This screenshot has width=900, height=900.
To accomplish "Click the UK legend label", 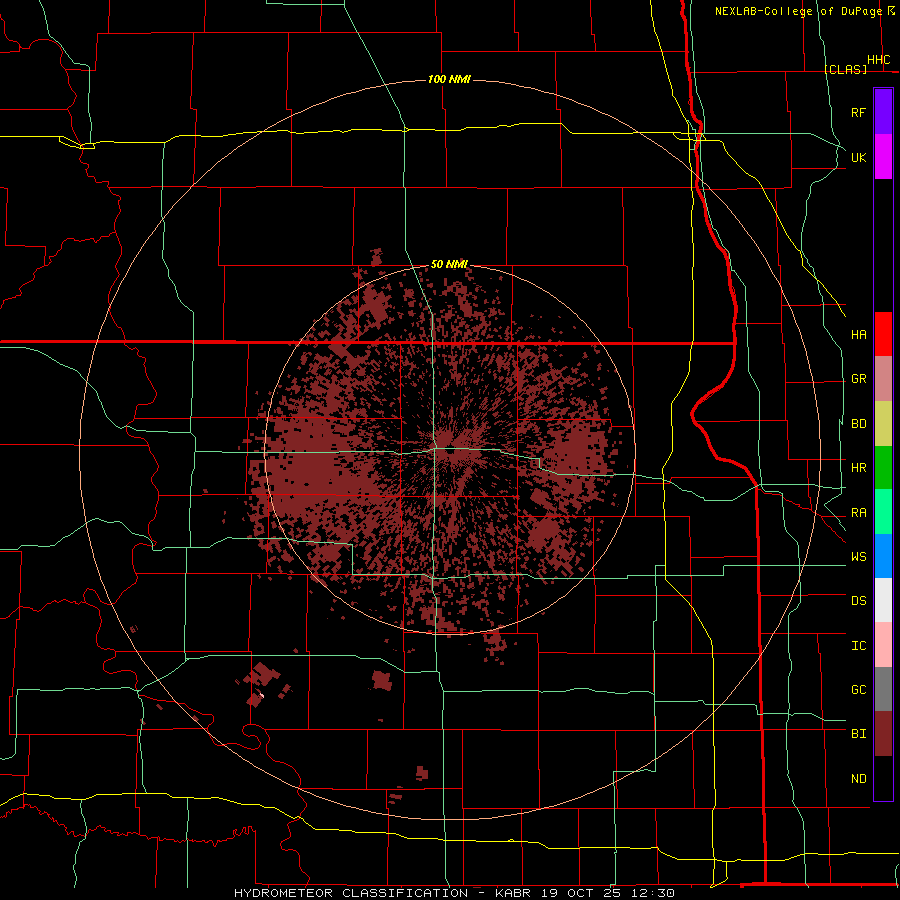I will 858,157.
